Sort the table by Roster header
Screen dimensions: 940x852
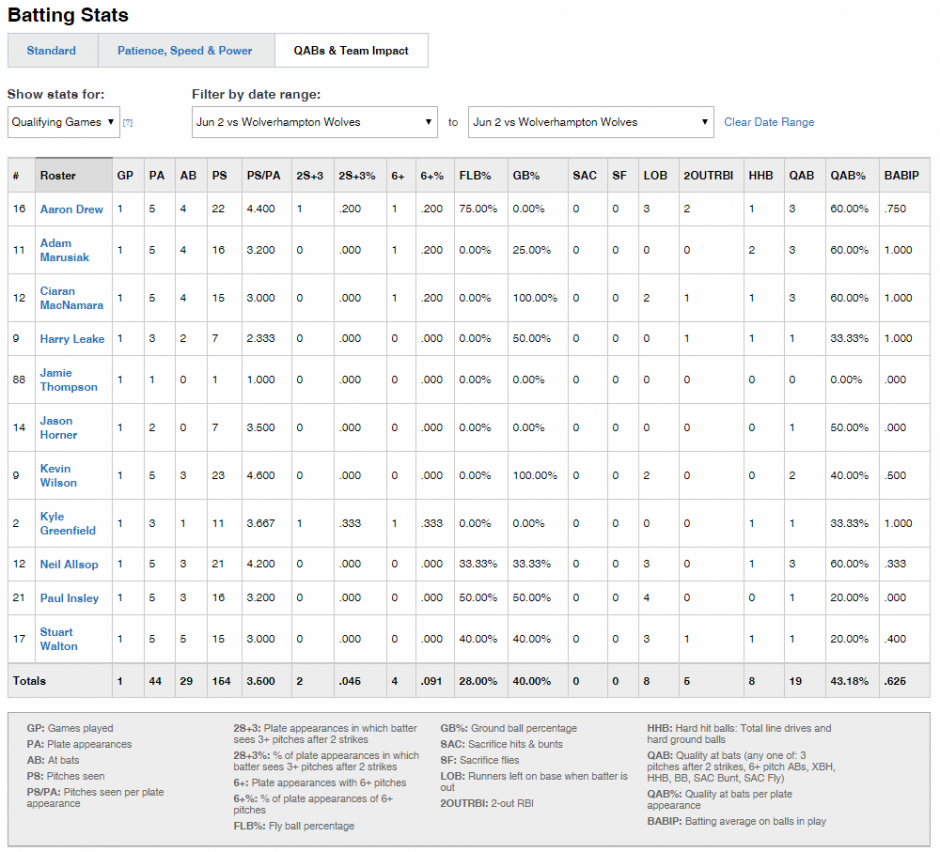pyautogui.click(x=74, y=176)
